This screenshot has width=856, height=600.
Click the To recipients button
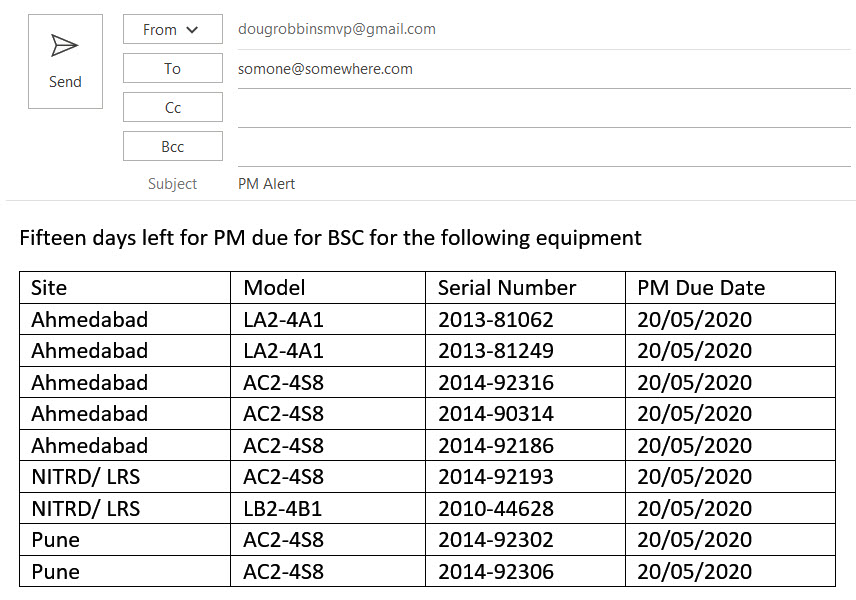coord(172,69)
